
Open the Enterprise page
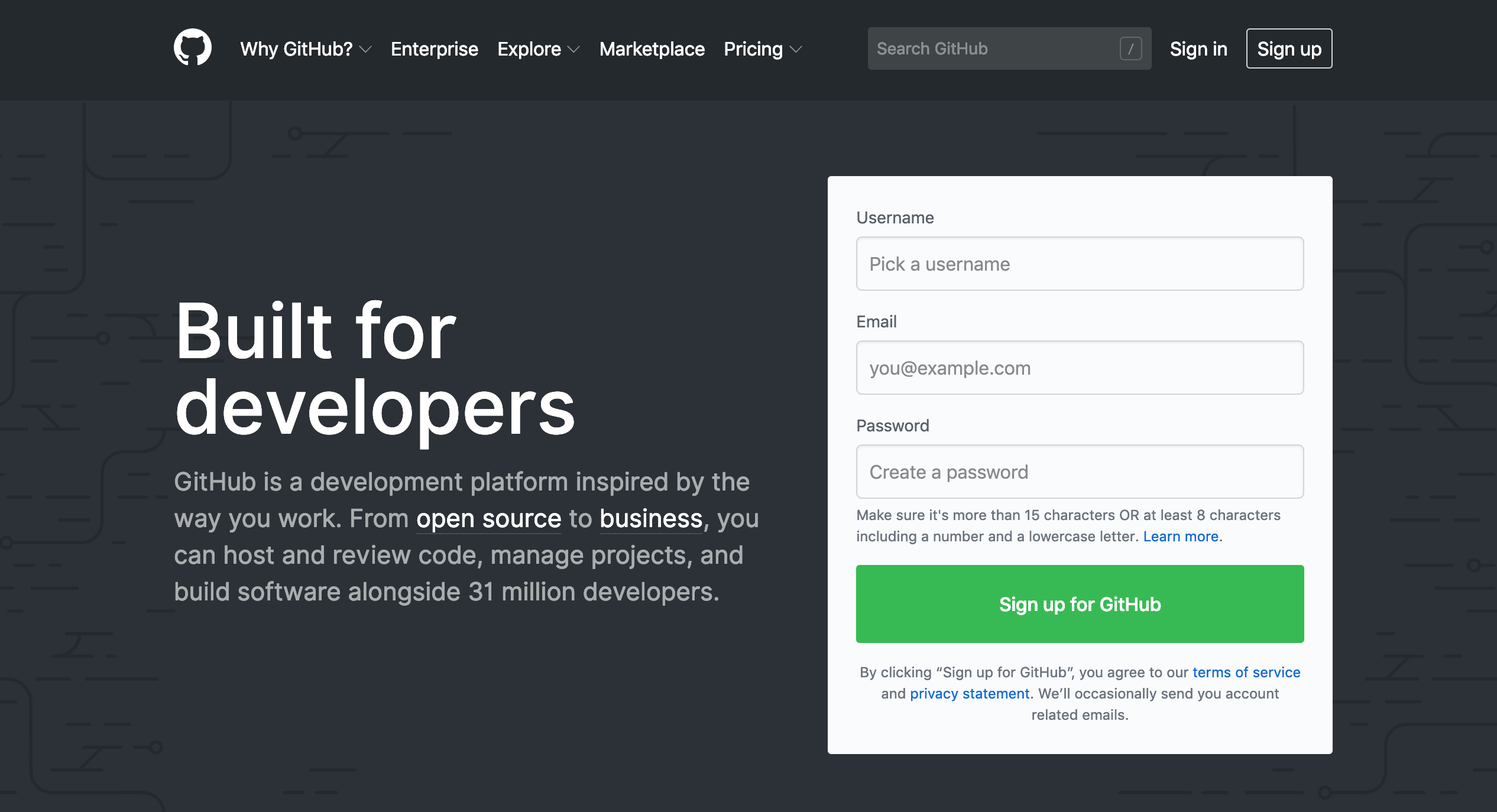coord(434,49)
